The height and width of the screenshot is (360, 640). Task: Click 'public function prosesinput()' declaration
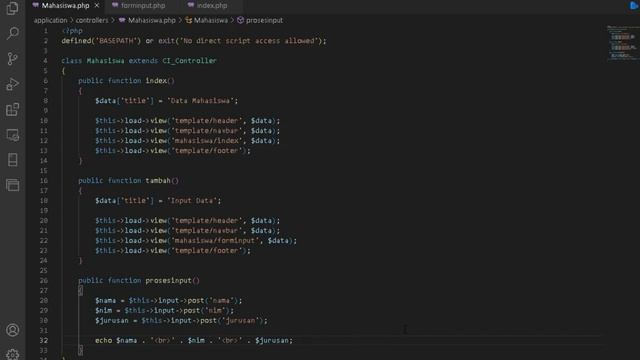[139, 280]
